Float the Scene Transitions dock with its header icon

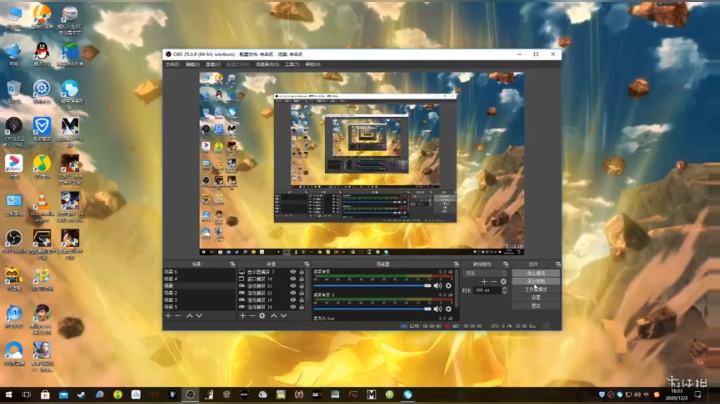point(506,264)
